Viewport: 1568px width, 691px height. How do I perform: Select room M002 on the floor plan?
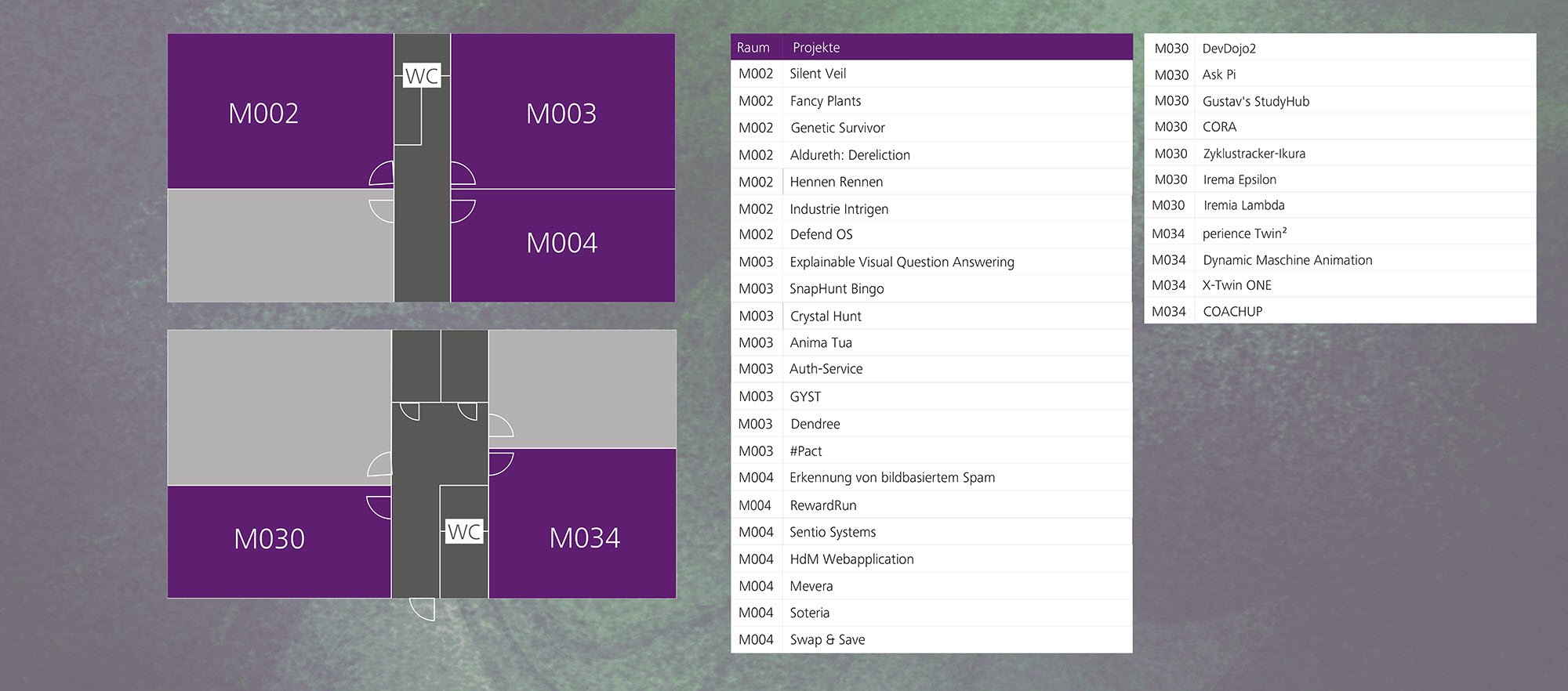click(263, 114)
